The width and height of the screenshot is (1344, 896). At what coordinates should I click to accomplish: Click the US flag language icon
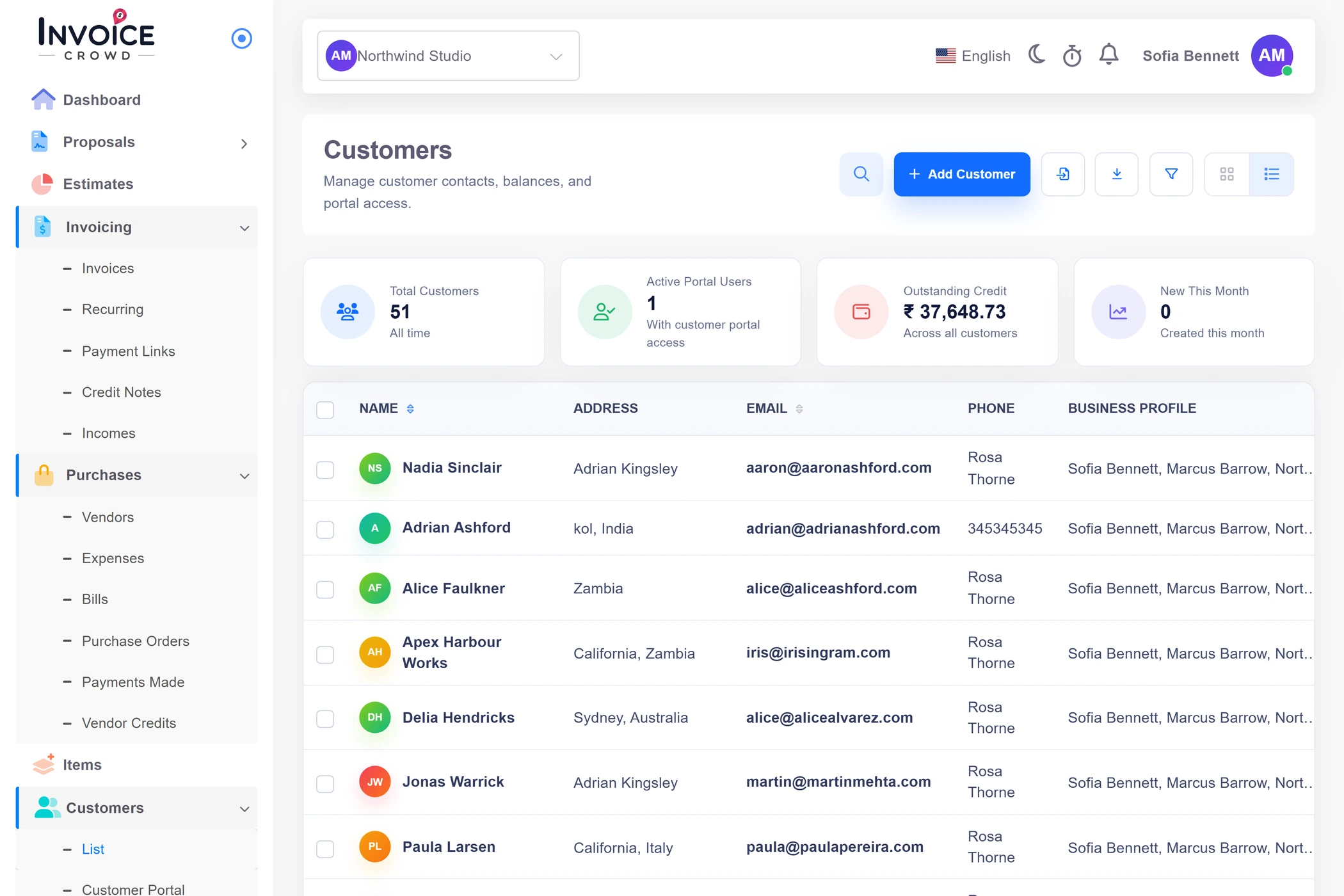[x=945, y=56]
